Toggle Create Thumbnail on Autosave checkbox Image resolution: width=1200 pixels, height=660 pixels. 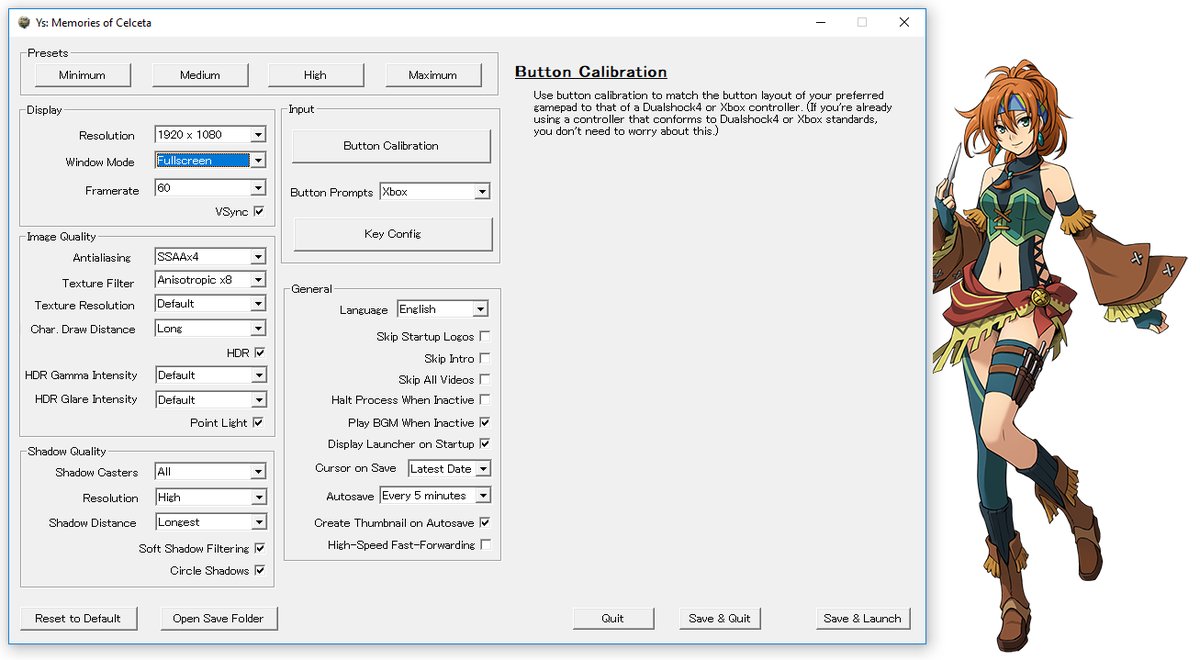485,523
